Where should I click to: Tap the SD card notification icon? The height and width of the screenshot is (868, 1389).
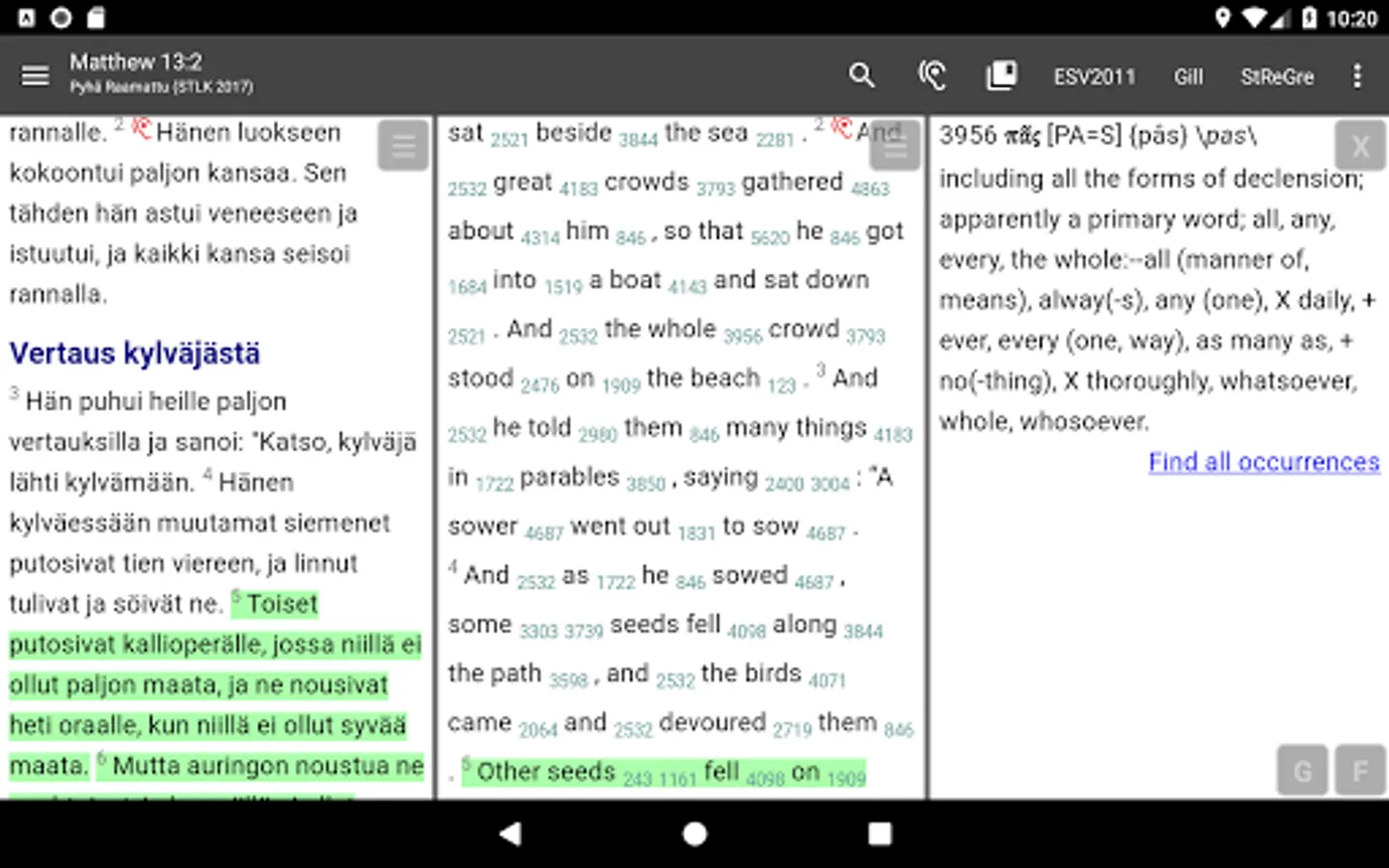95,17
